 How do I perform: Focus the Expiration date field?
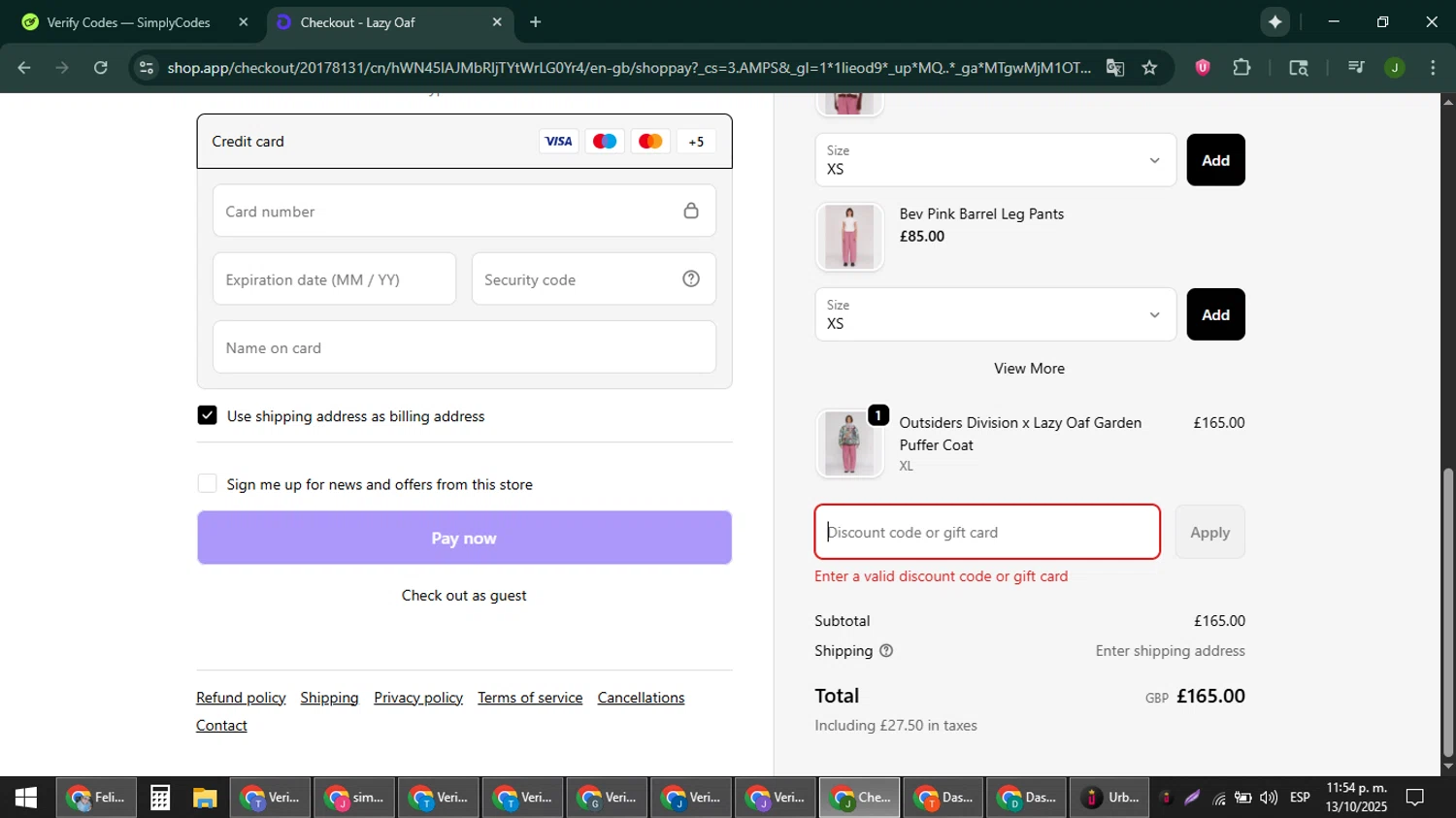point(334,279)
